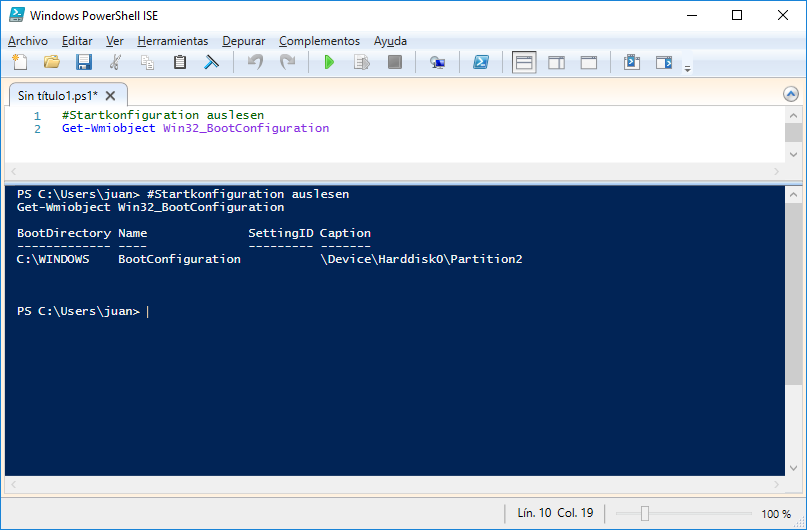Click the Get-Wmiobject command in the script editor
807x530 pixels.
tap(109, 128)
